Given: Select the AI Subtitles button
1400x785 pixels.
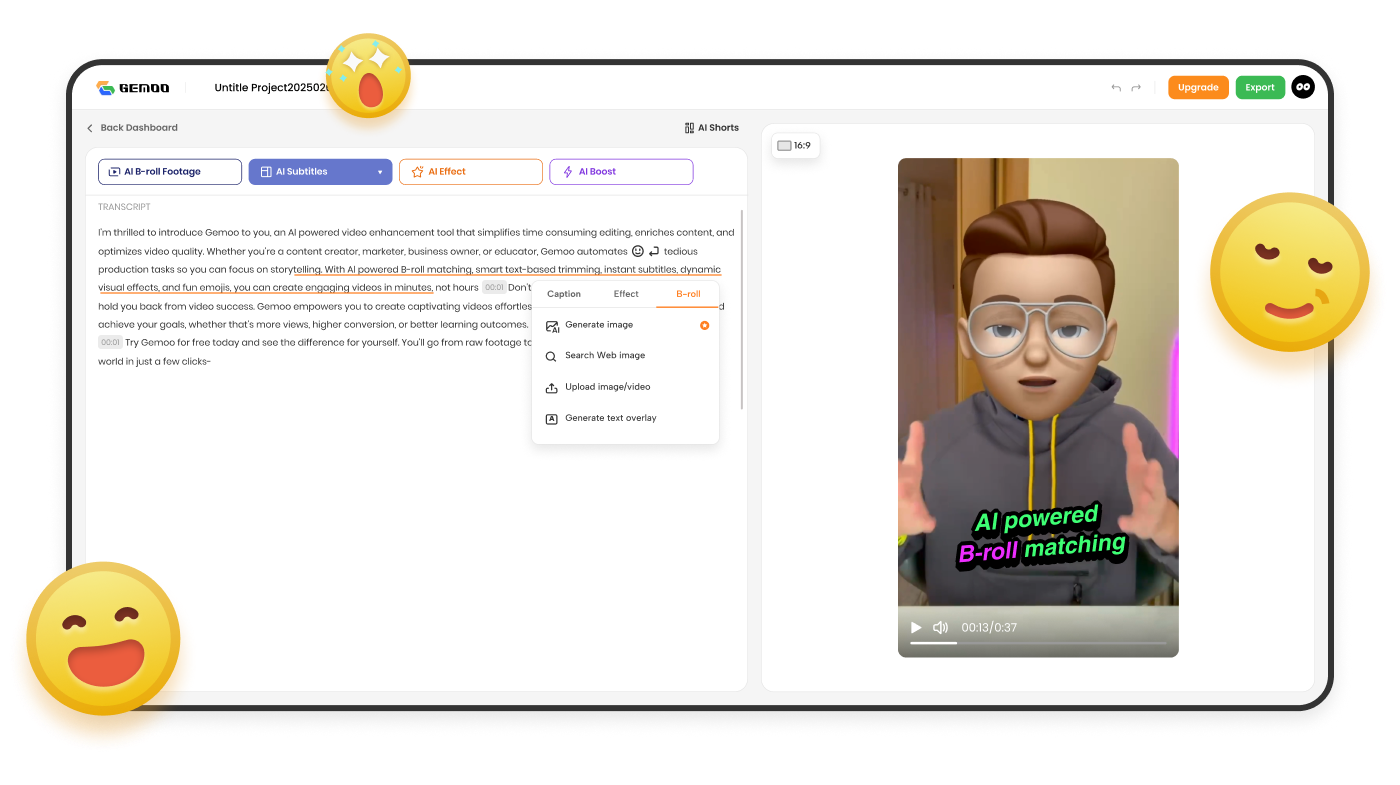Looking at the screenshot, I should coord(320,172).
